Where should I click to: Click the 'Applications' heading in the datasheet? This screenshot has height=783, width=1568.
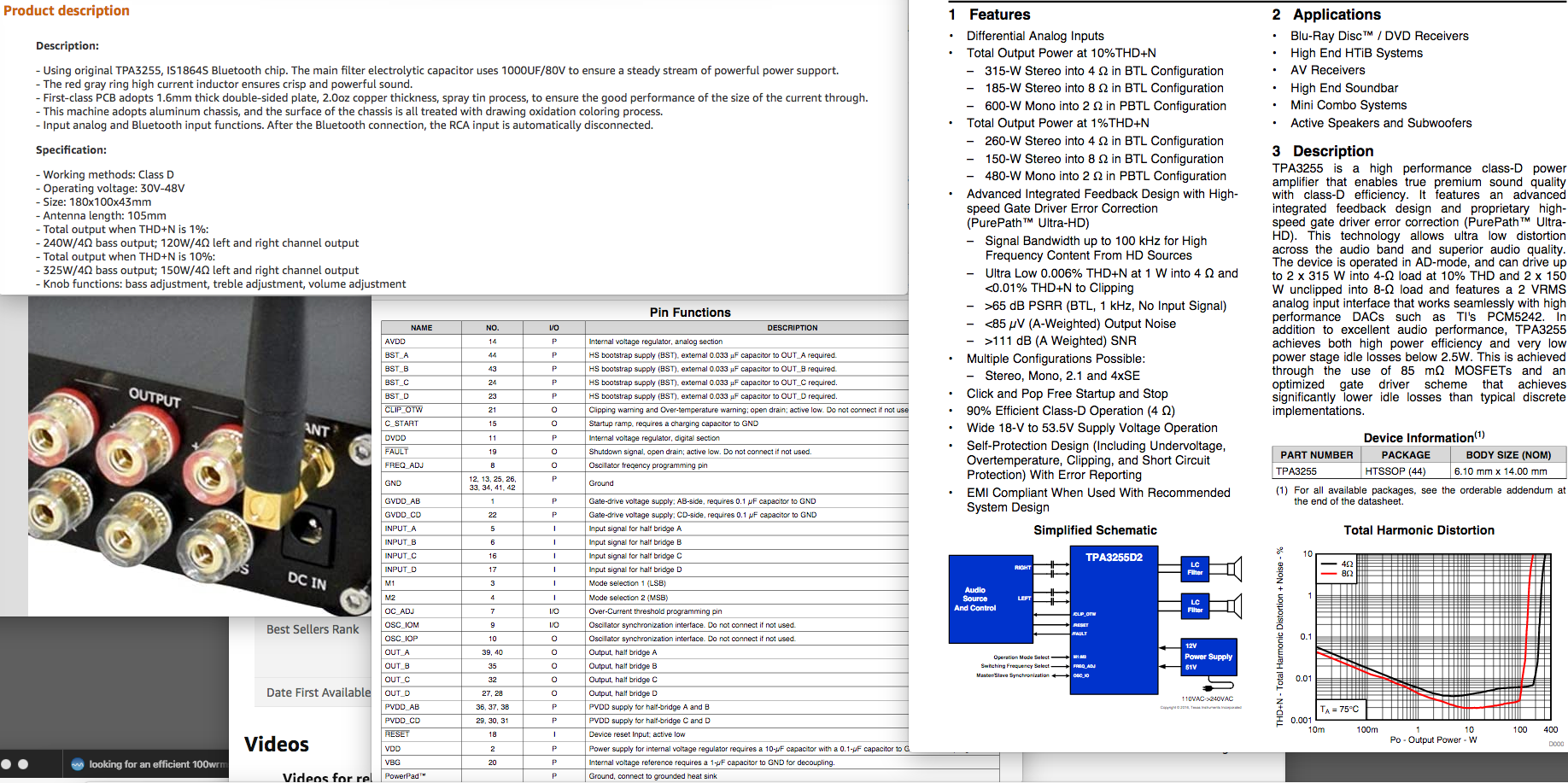pos(1337,15)
